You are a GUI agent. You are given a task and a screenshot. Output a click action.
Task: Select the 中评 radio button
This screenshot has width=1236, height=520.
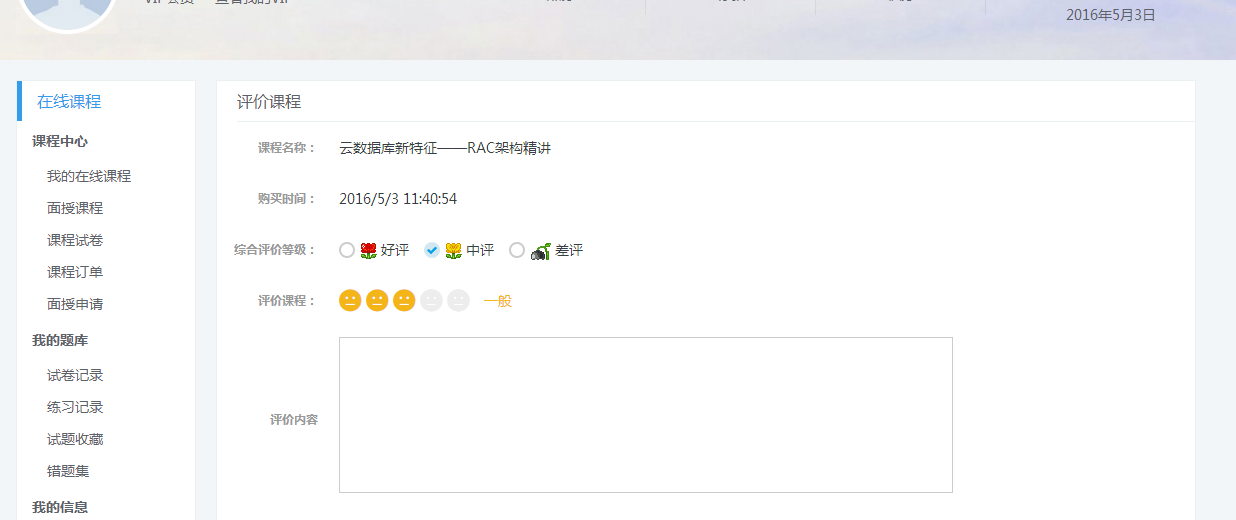tap(432, 250)
